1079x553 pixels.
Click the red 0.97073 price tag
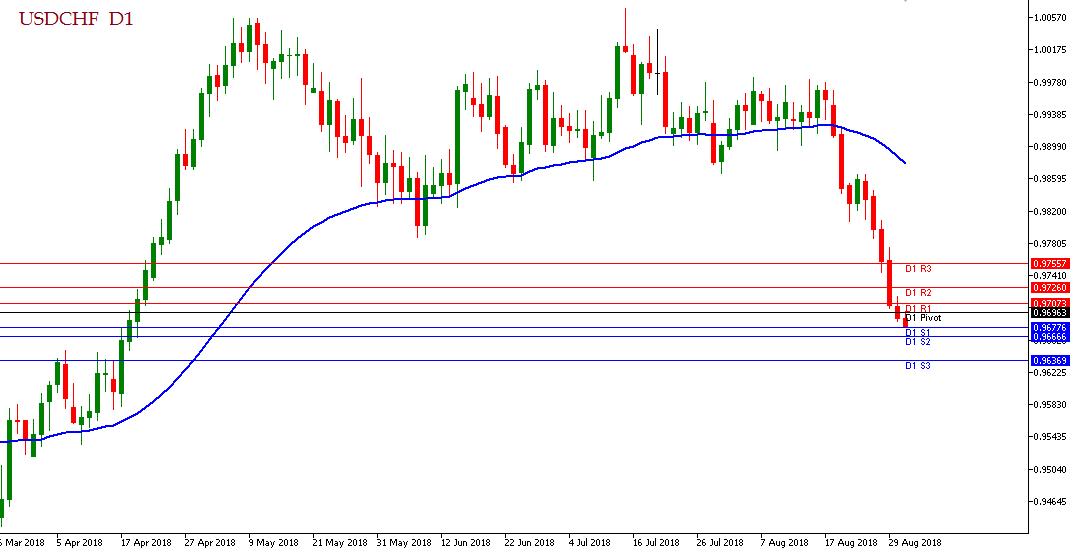[x=1049, y=303]
